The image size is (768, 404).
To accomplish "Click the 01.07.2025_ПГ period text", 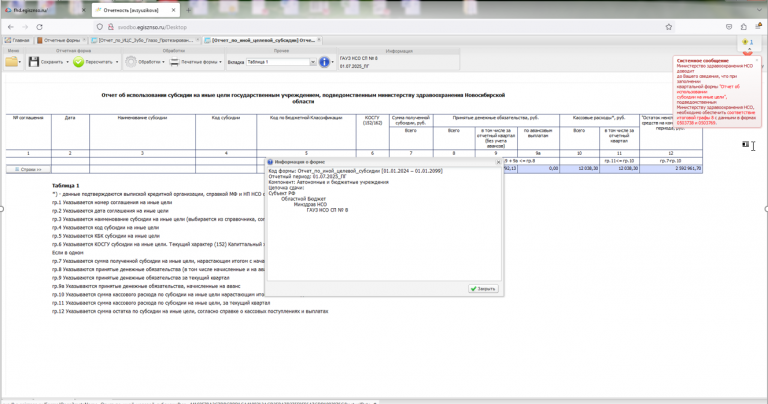I will click(x=355, y=66).
